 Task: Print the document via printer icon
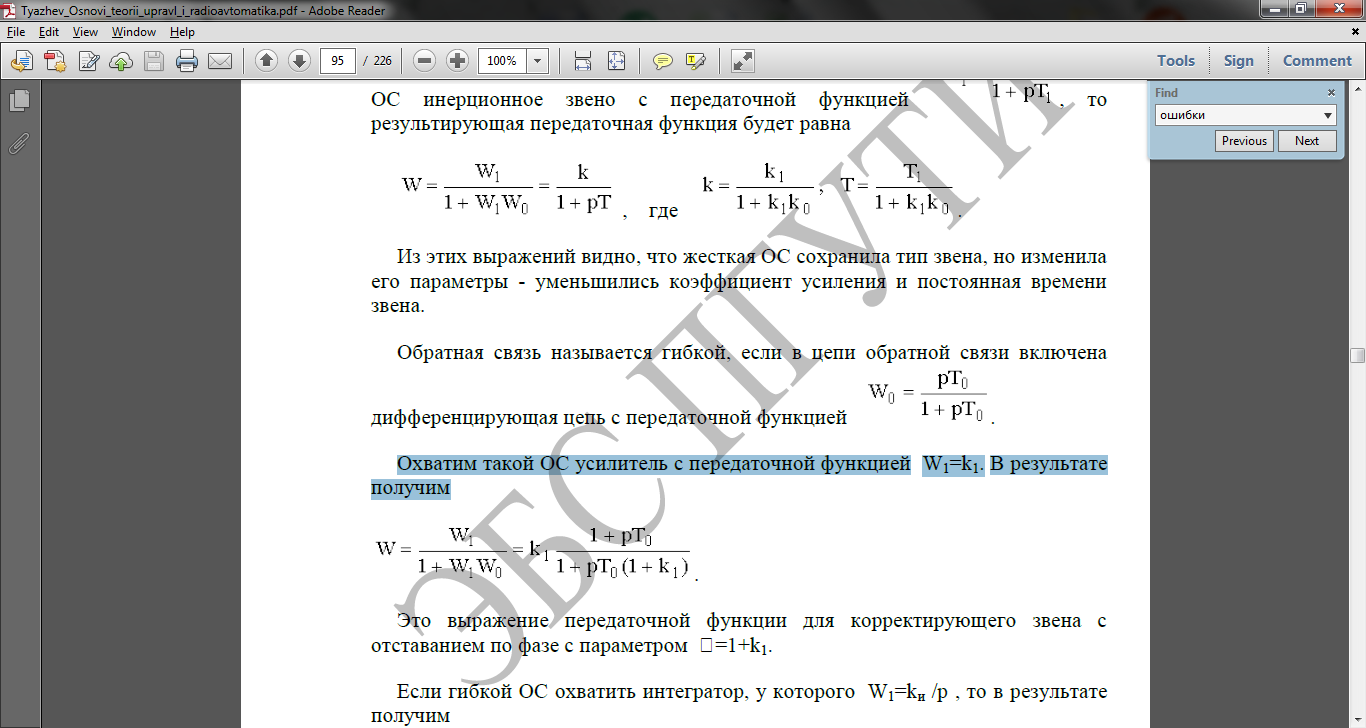(187, 61)
